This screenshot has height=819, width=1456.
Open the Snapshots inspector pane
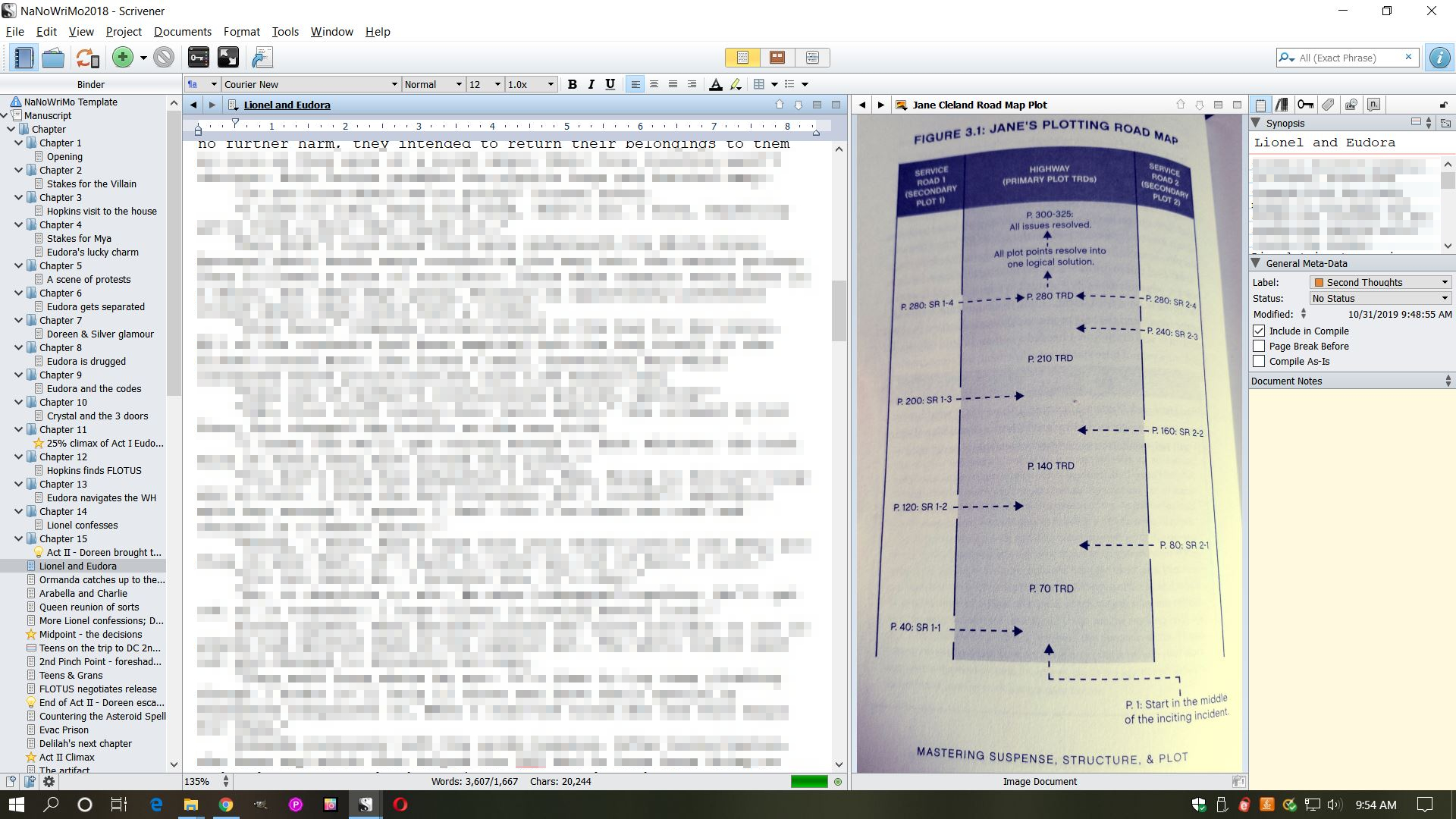(x=1351, y=105)
